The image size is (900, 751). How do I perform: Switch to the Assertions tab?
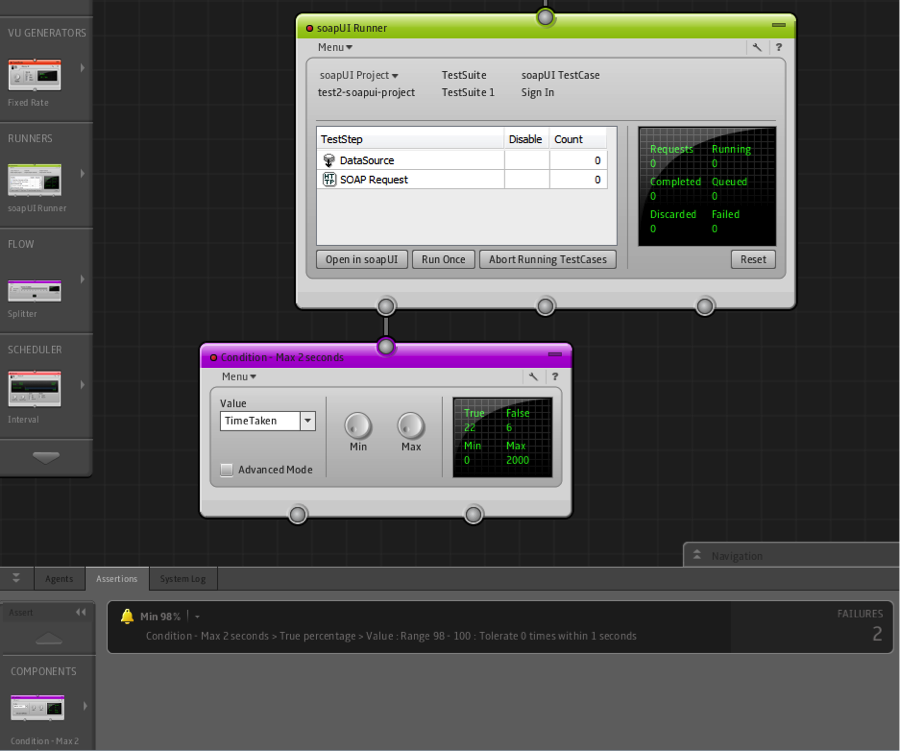pos(117,579)
